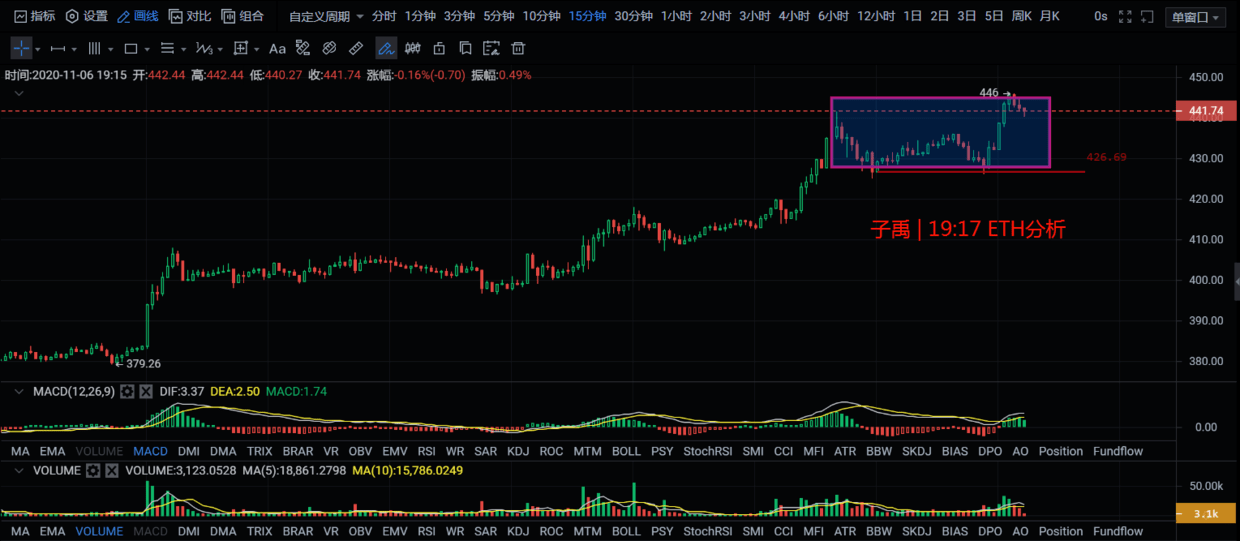Switch to the 1小时 timeframe
The image size is (1240, 541).
tap(675, 17)
